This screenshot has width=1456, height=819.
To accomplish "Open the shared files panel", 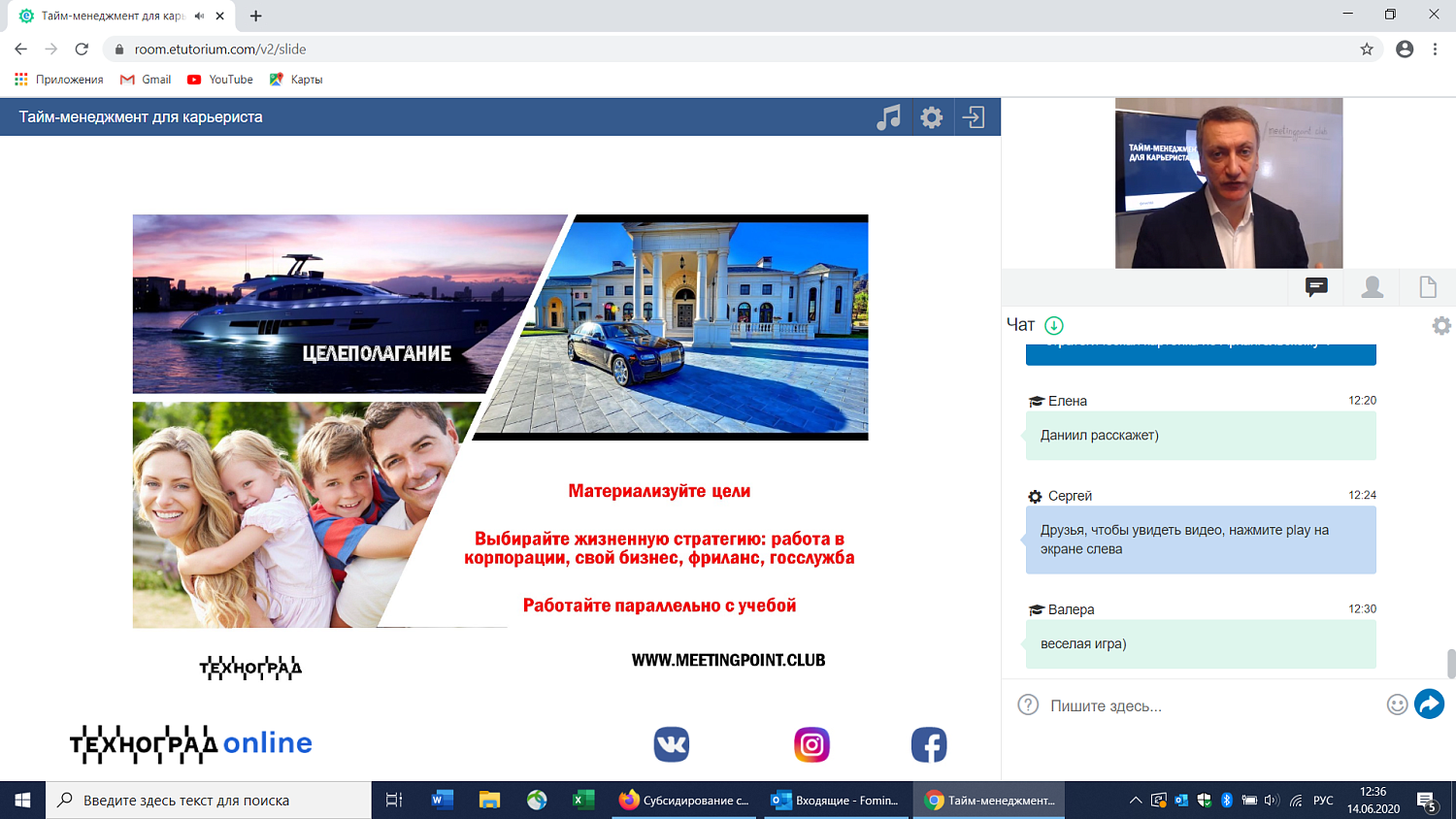I will (1427, 286).
